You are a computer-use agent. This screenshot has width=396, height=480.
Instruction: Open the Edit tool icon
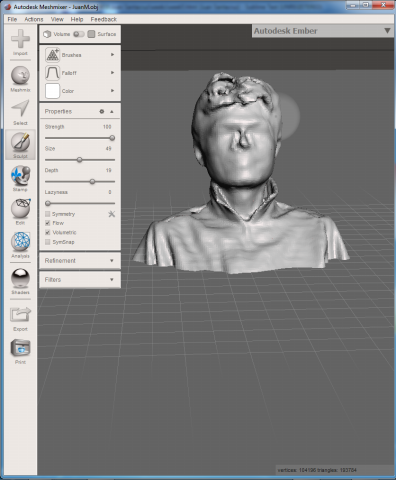click(20, 208)
